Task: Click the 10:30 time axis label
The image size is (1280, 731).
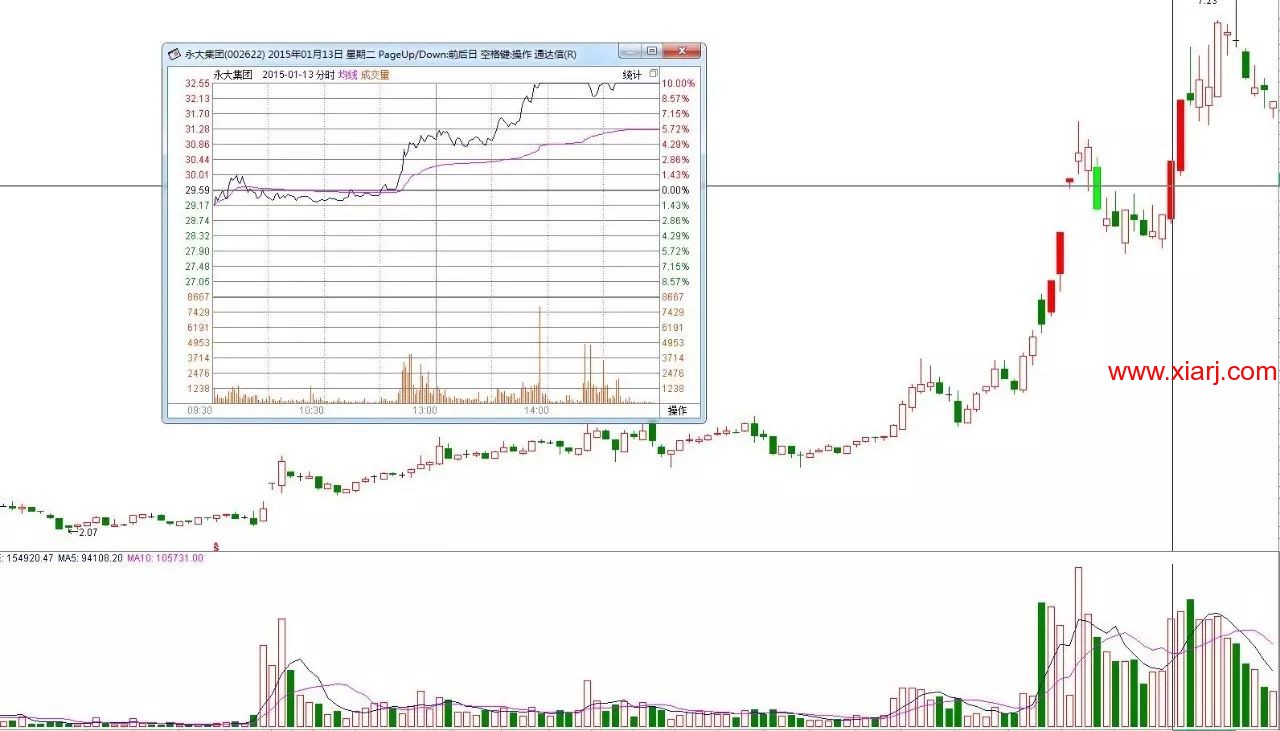Action: (312, 410)
